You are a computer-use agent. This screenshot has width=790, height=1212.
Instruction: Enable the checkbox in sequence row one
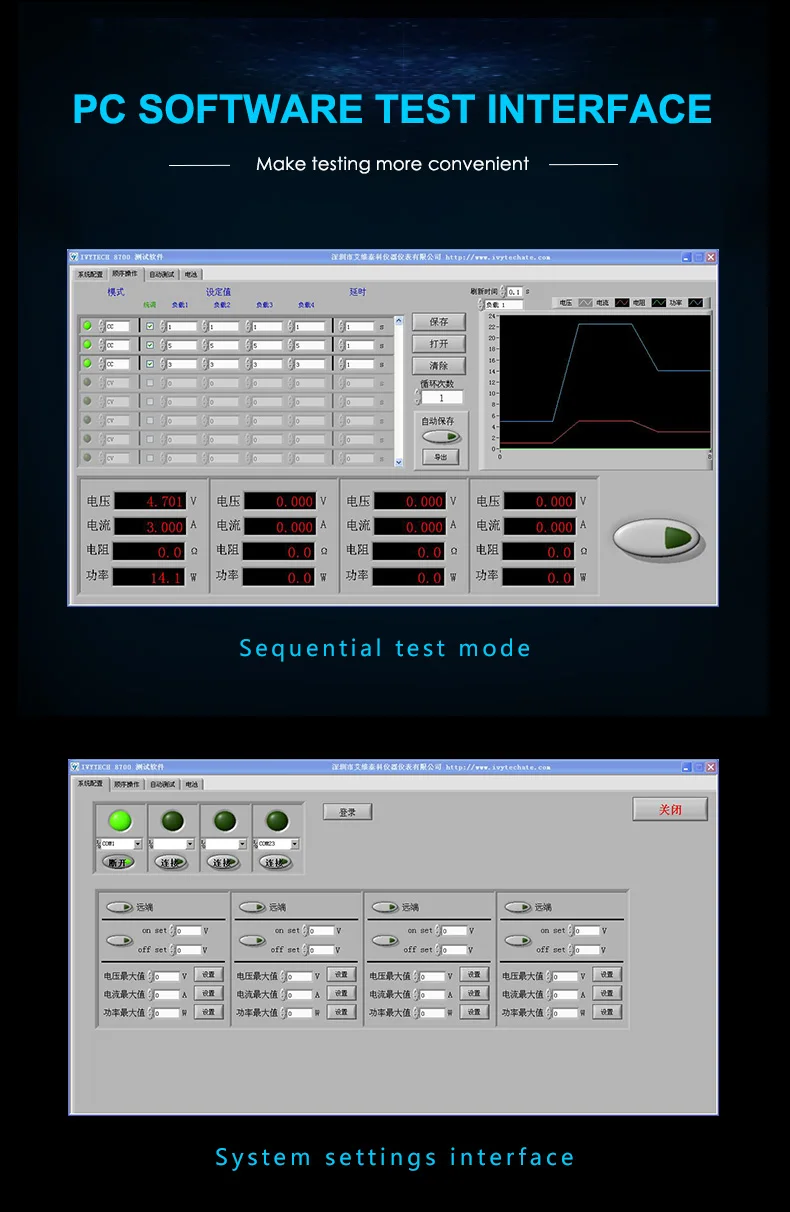pyautogui.click(x=150, y=326)
